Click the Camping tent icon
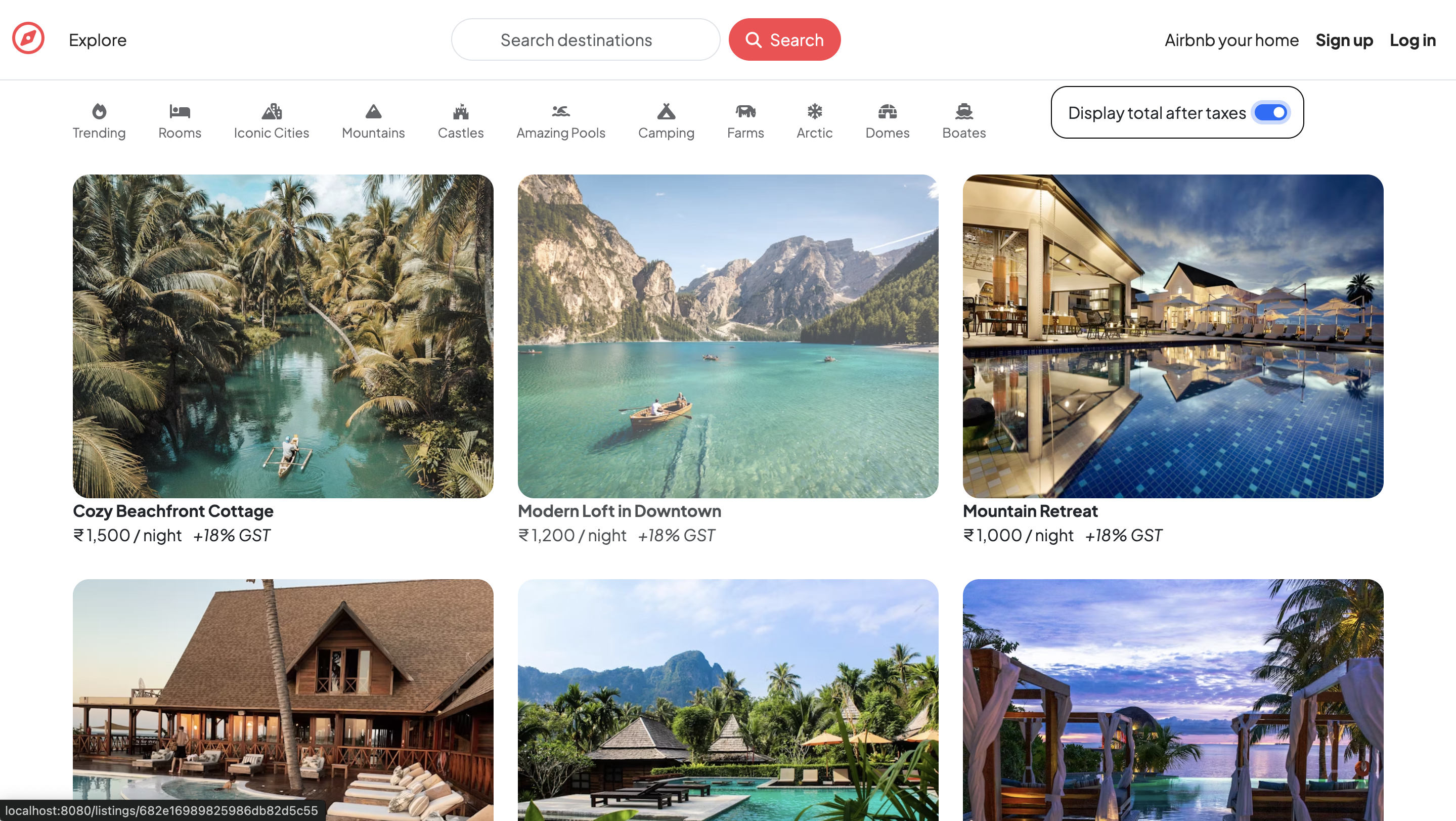Screen dimensions: 1456x821 pyautogui.click(x=666, y=111)
